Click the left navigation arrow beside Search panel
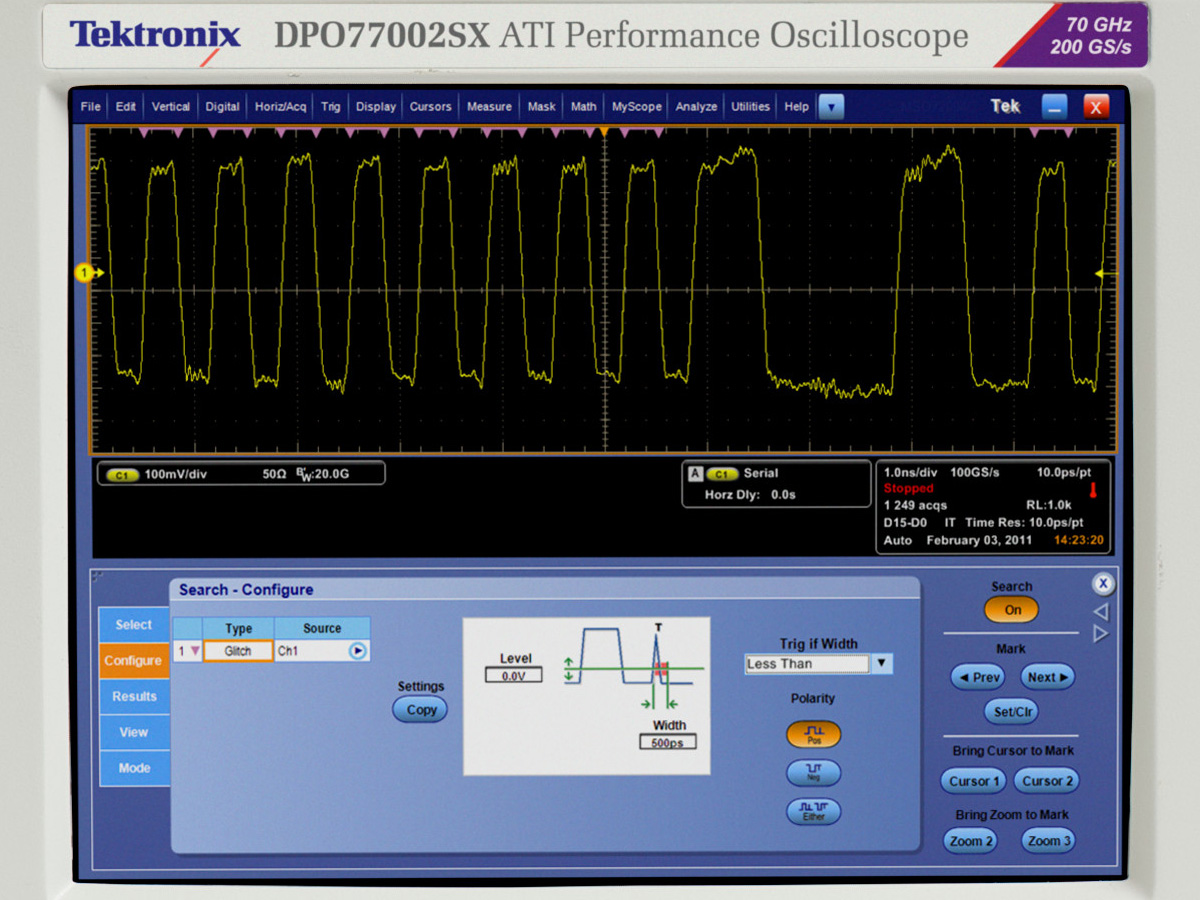This screenshot has width=1200, height=900. pyautogui.click(x=1100, y=610)
